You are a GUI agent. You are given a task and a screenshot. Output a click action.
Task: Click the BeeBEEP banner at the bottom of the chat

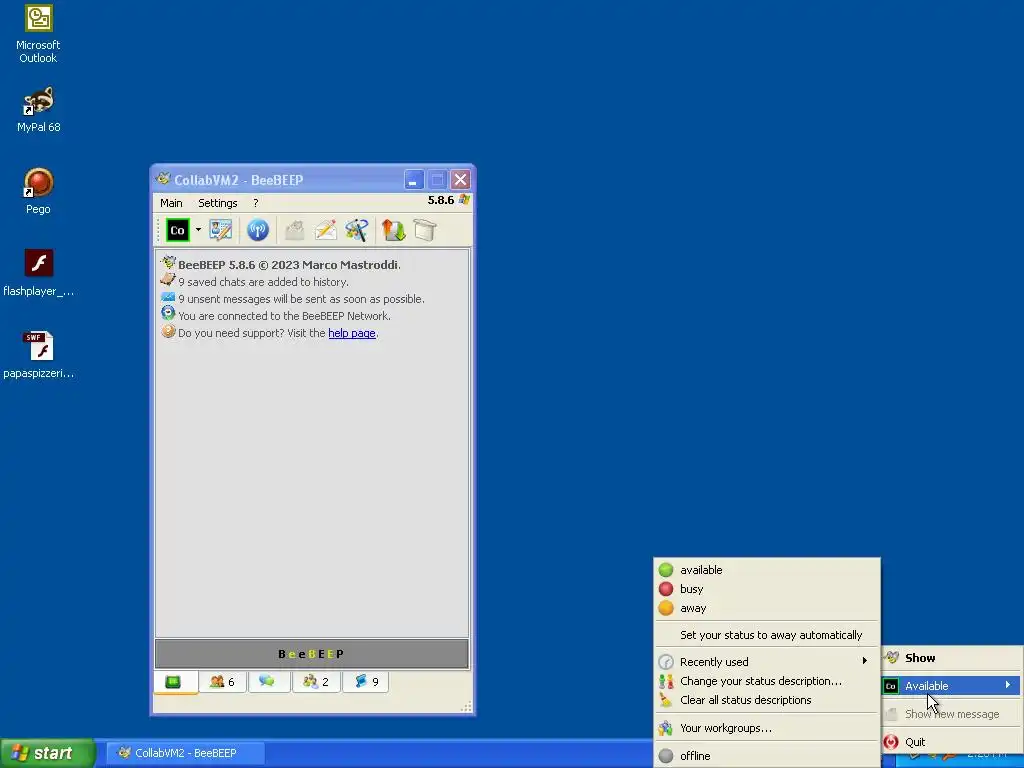pos(312,654)
